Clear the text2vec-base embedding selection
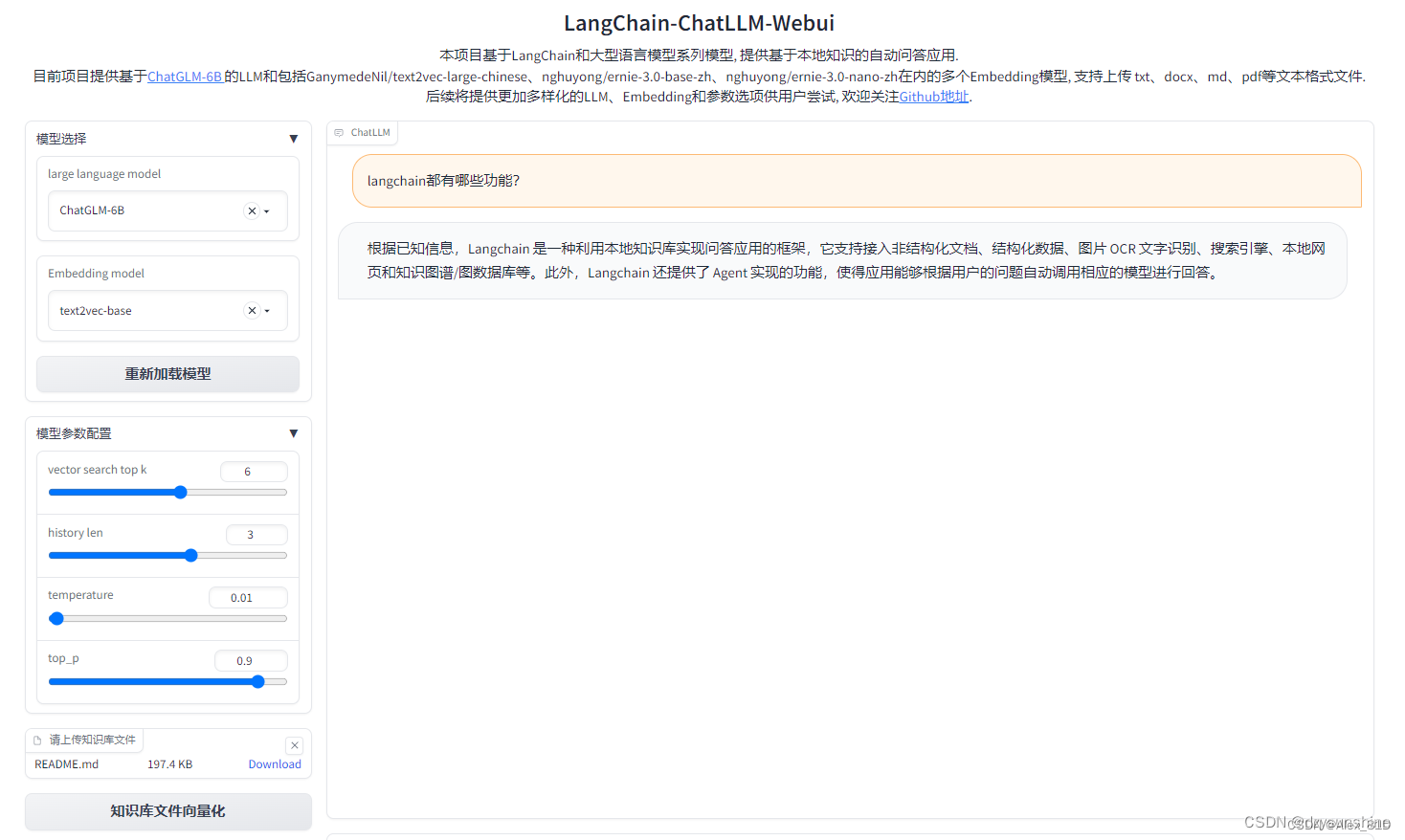 [x=252, y=311]
